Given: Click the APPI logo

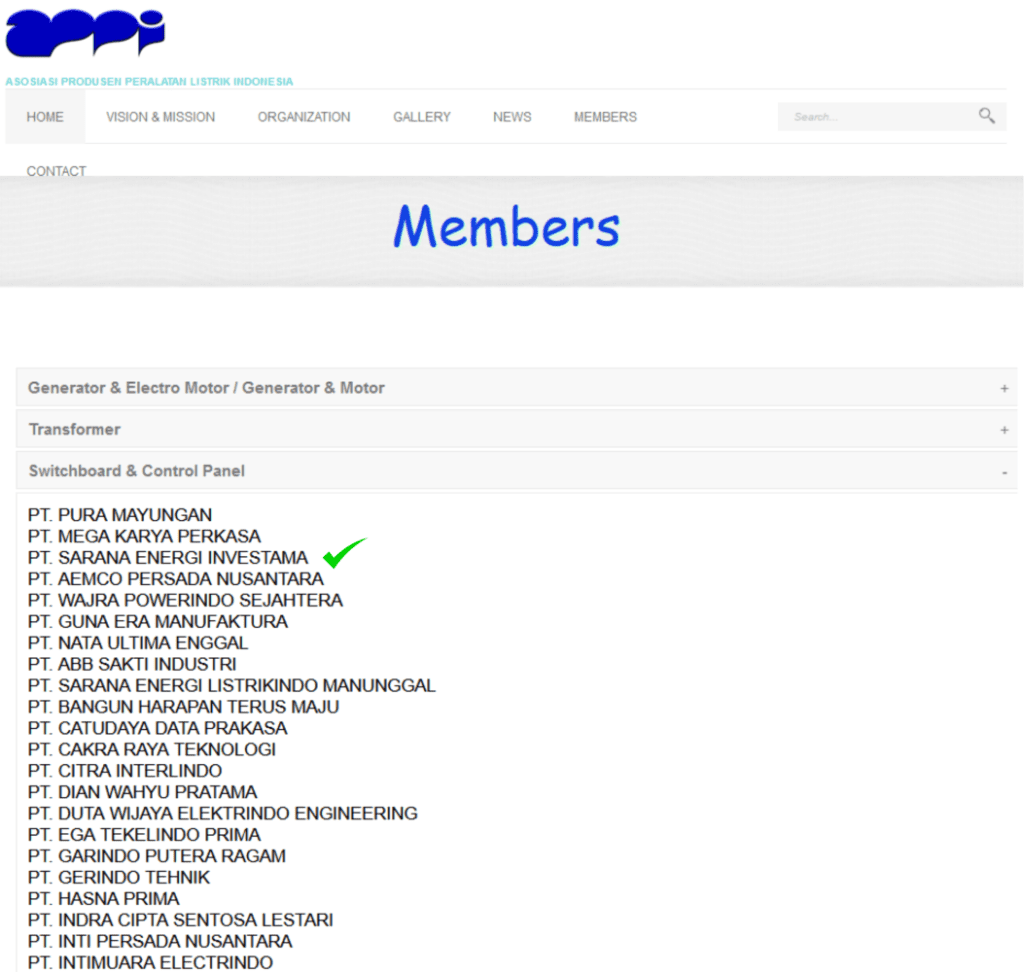Looking at the screenshot, I should click(85, 35).
